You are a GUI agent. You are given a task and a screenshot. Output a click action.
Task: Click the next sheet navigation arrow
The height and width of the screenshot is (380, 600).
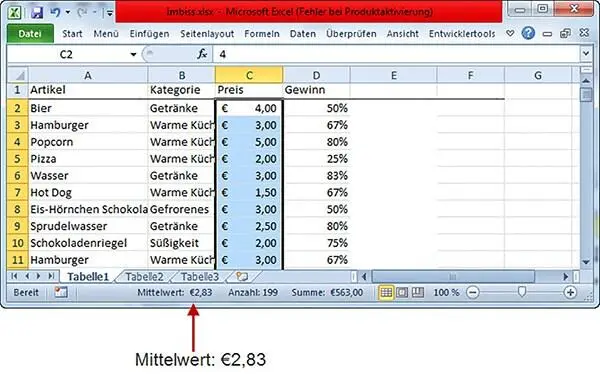click(x=38, y=276)
